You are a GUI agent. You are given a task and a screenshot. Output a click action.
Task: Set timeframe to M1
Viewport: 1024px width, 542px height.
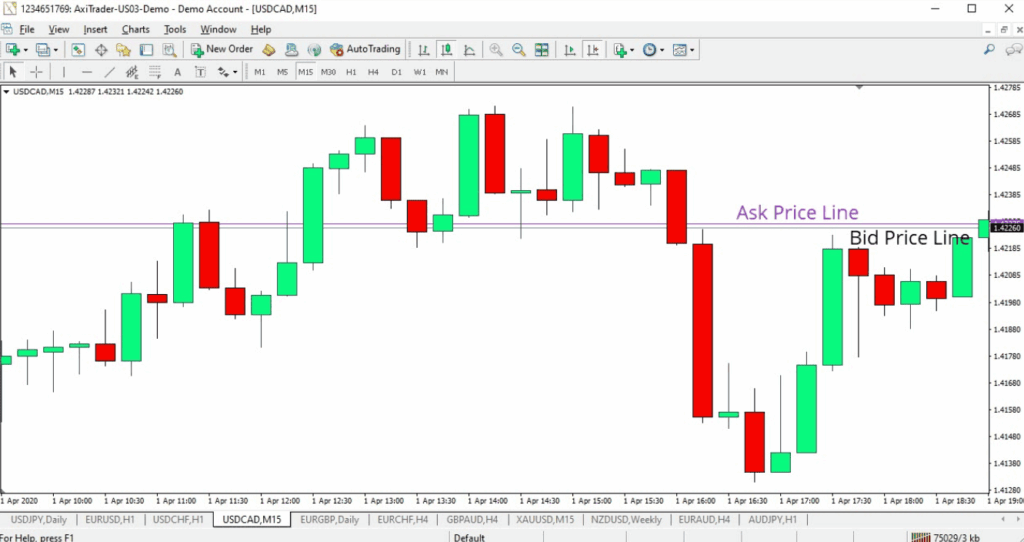[260, 72]
